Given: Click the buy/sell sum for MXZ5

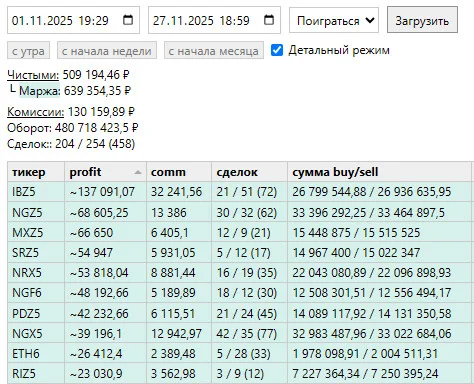Looking at the screenshot, I should tap(356, 232).
